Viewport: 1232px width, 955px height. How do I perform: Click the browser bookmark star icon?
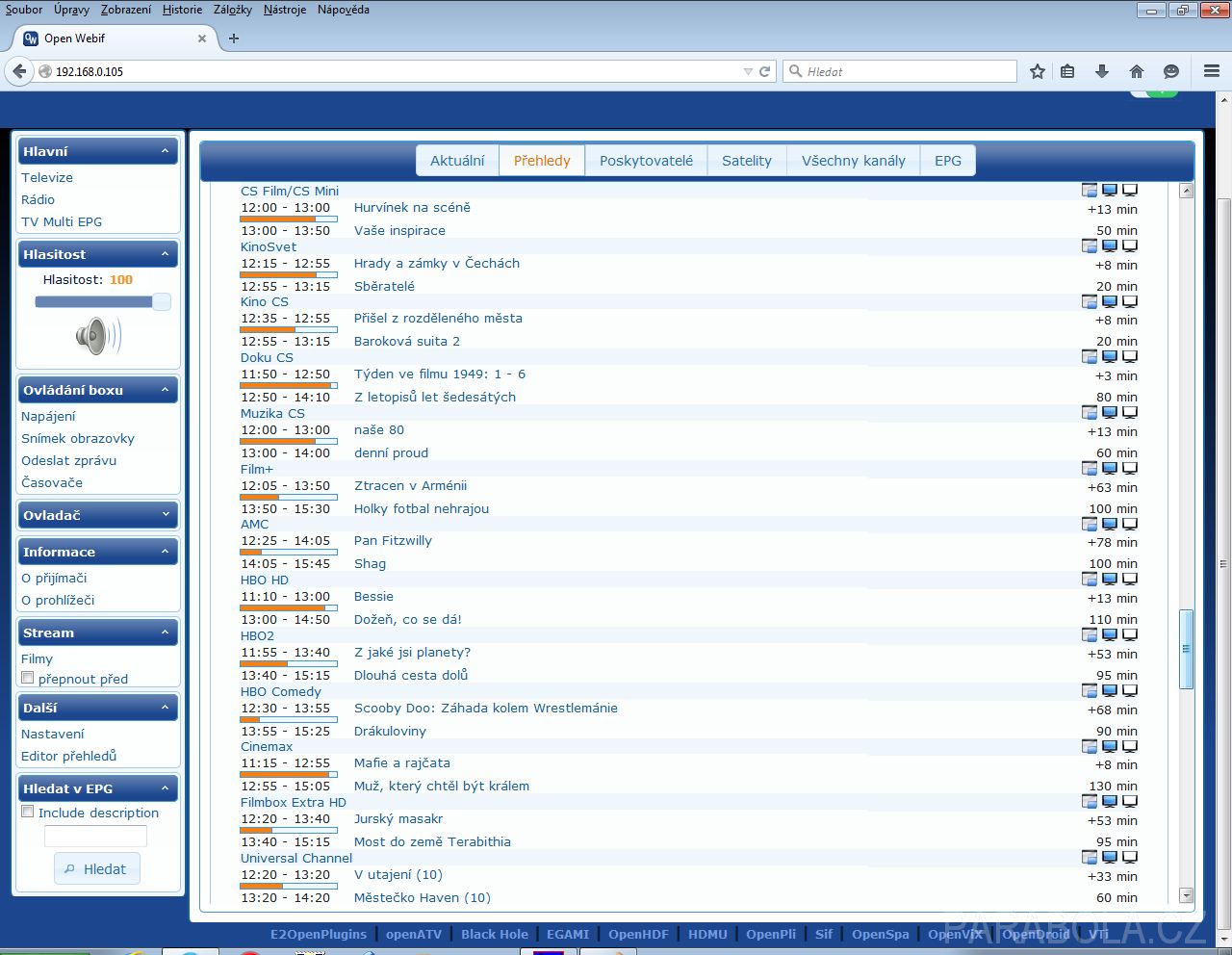click(1037, 71)
